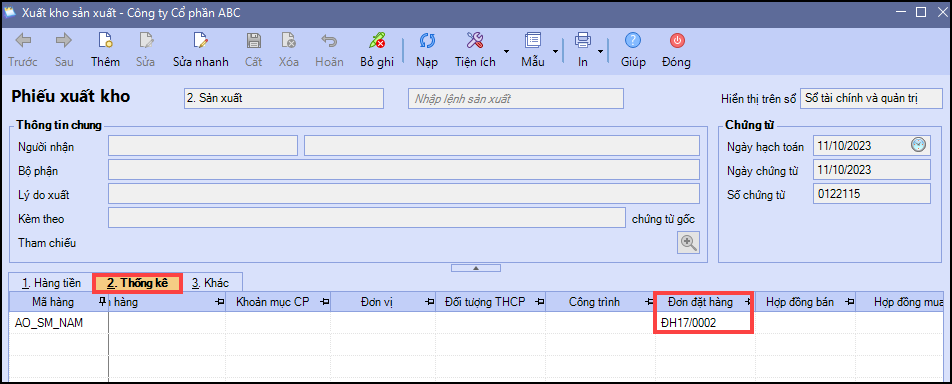Click pin icon on Đơn đặt hàng column
The width and height of the screenshot is (952, 384).
(x=747, y=302)
